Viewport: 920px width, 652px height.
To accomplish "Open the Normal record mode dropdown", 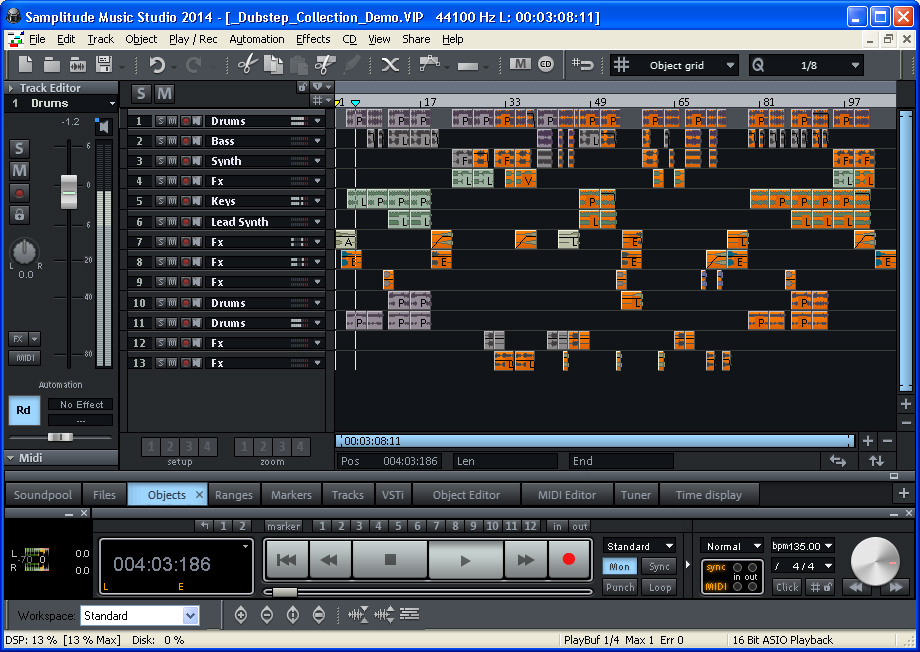I will (731, 546).
